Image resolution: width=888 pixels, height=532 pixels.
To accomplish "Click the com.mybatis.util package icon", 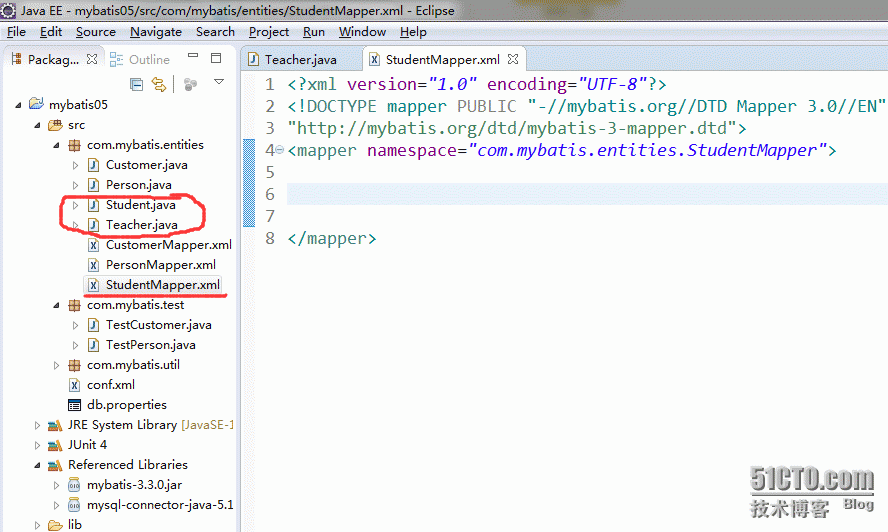I will click(74, 365).
